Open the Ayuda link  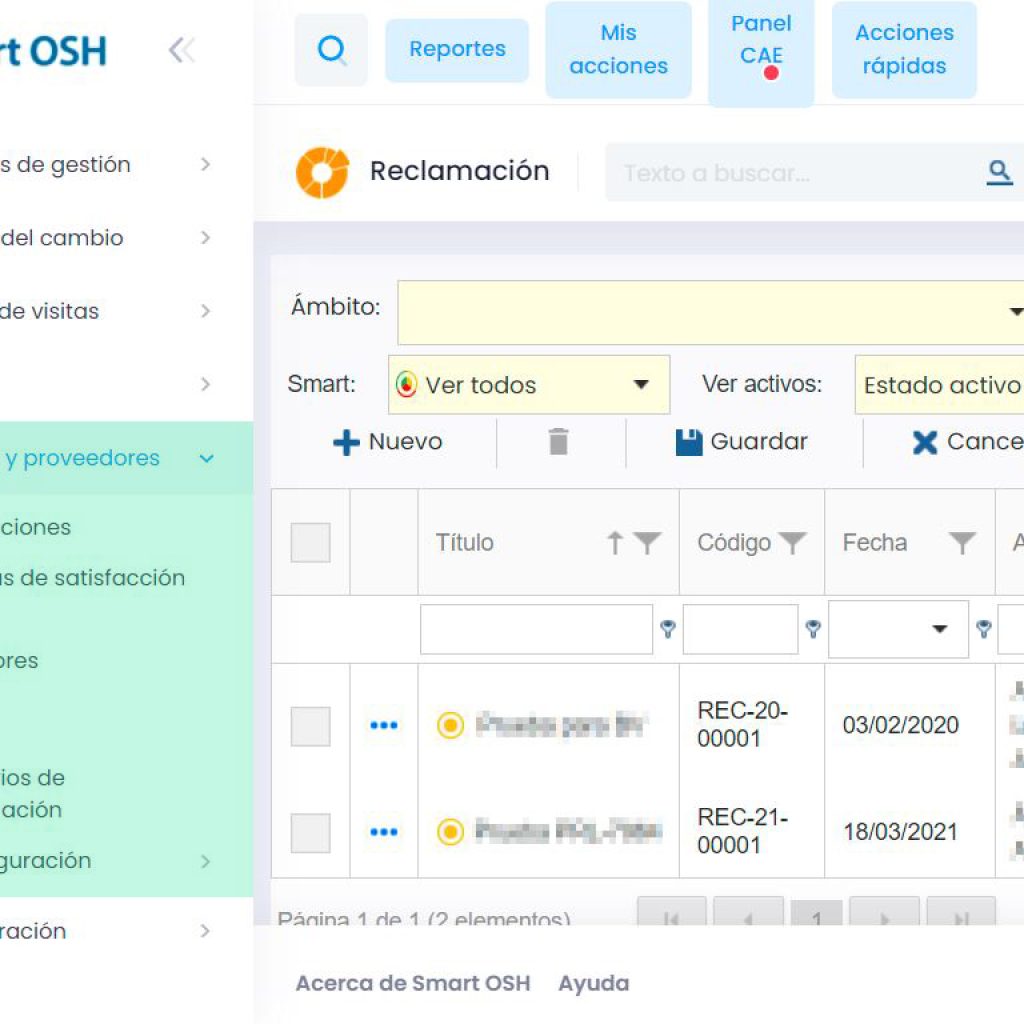point(594,983)
